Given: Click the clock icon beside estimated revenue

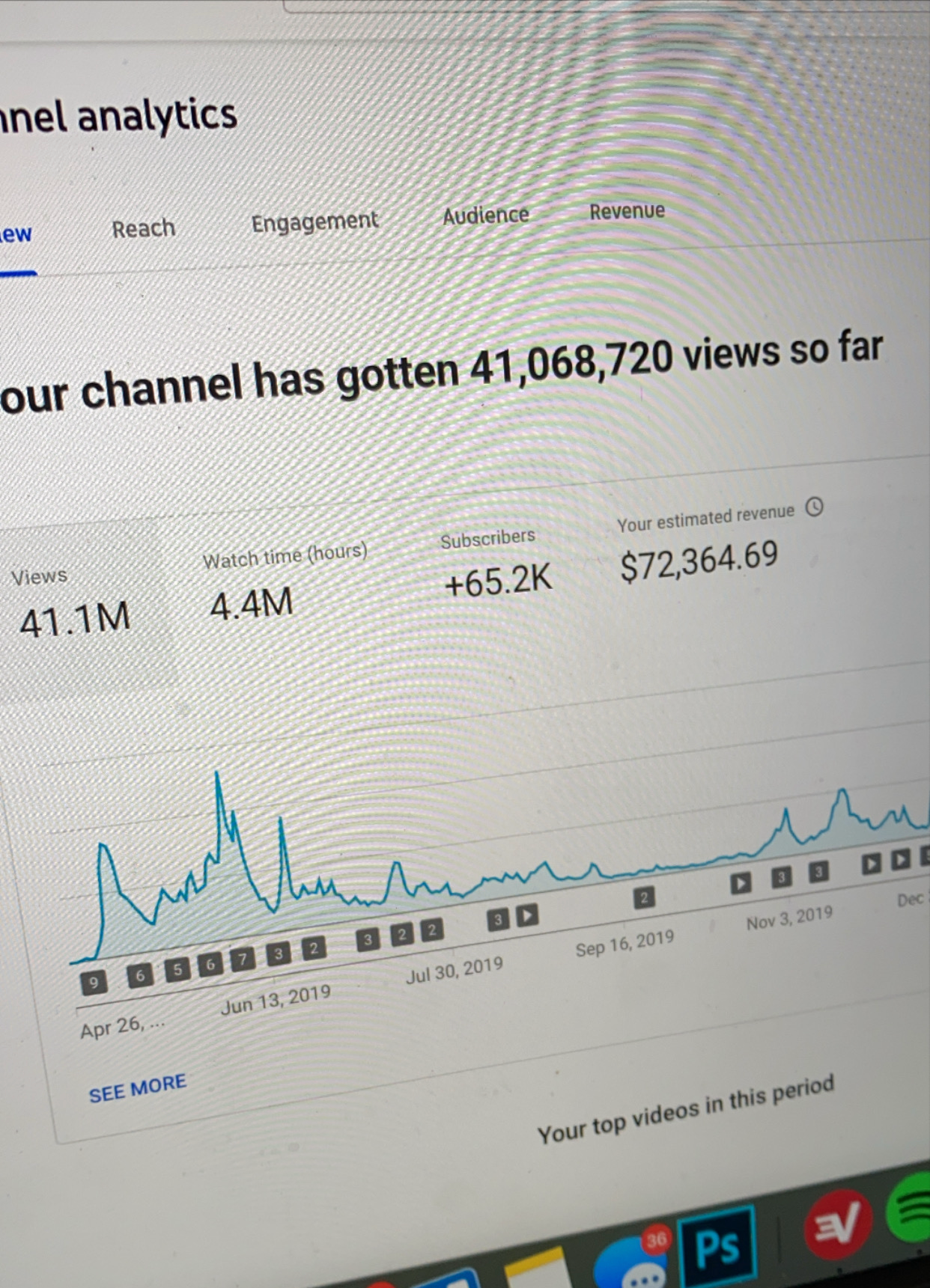Looking at the screenshot, I should coord(814,507).
